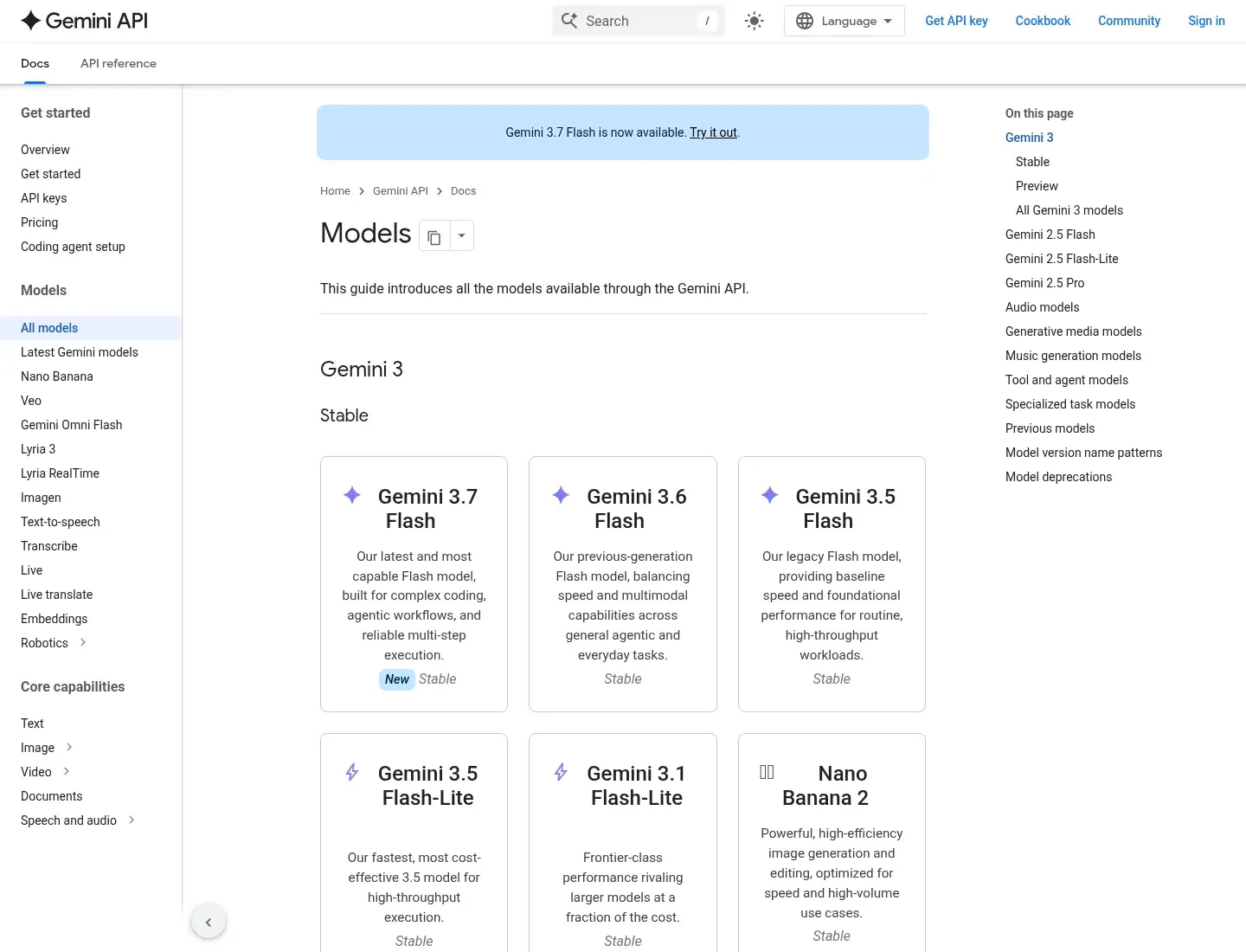The height and width of the screenshot is (952, 1246).
Task: Open Lyria RealTime sidebar item
Action: tap(60, 473)
